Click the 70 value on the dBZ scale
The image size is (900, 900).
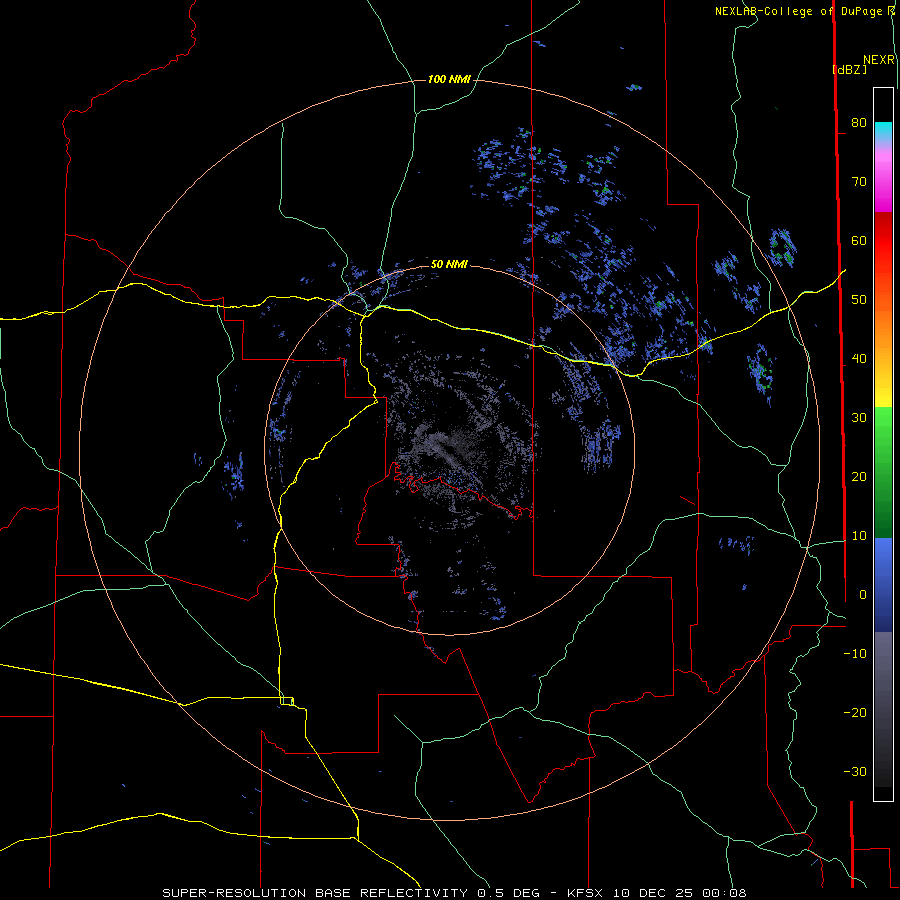point(859,181)
